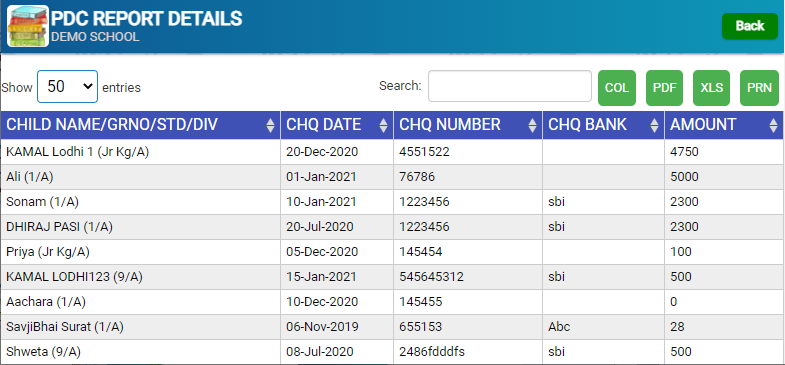
Task: Click sort arrows on CHQ NUMBER column
Action: (x=533, y=125)
